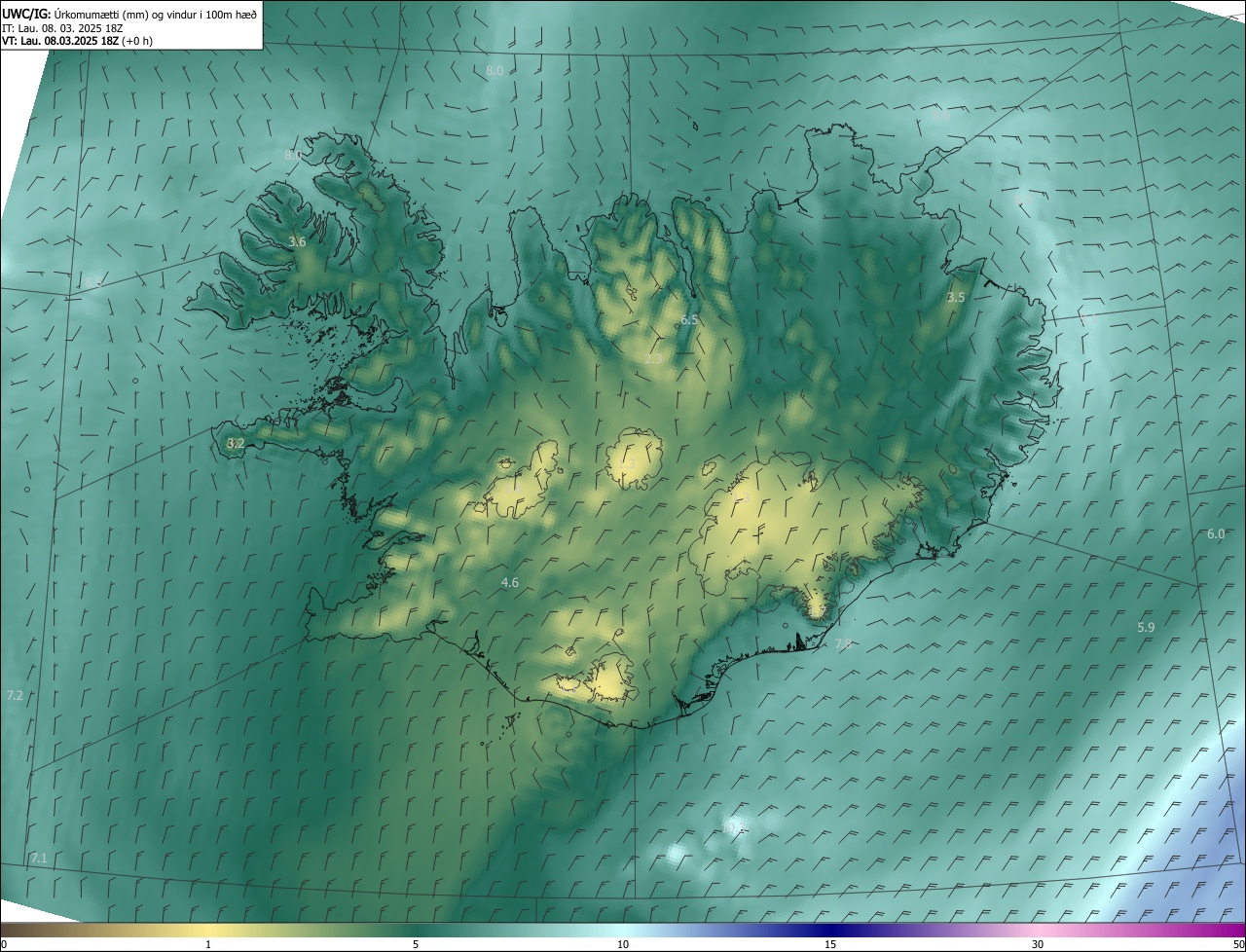Viewport: 1246px width, 952px height.
Task: Click the '3.5' value in east Iceland
Action: pyautogui.click(x=956, y=297)
